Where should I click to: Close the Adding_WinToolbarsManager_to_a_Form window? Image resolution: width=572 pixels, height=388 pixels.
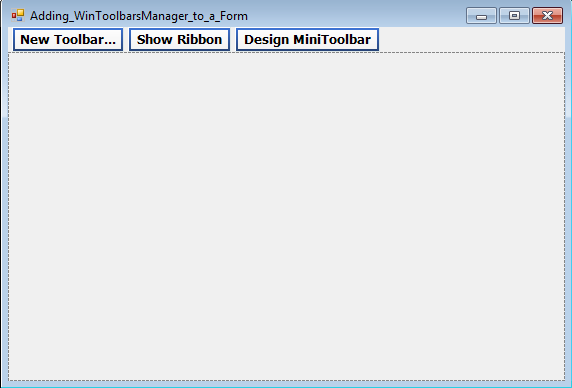click(x=547, y=16)
